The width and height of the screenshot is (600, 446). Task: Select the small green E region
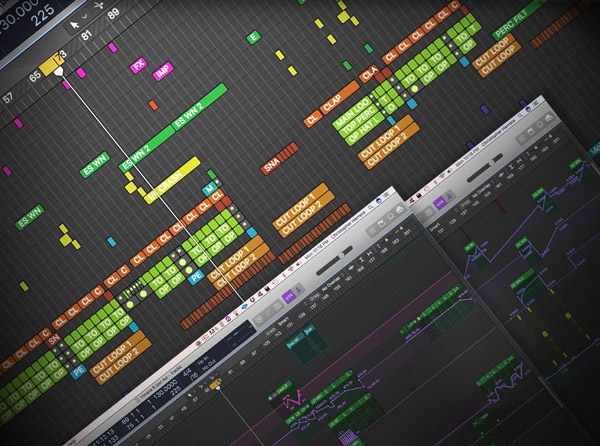pos(253,37)
